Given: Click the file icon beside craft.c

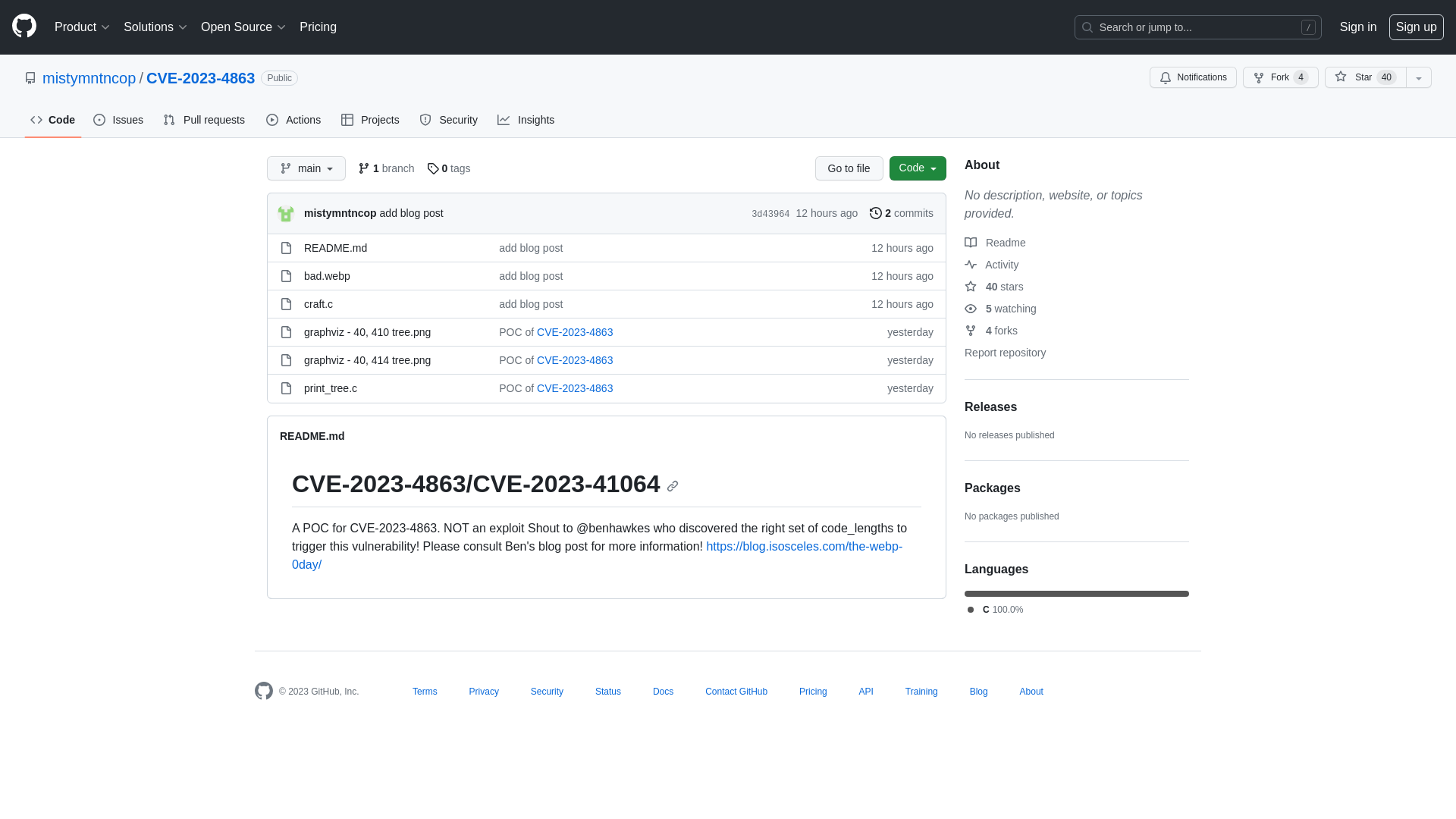Looking at the screenshot, I should coord(286,304).
